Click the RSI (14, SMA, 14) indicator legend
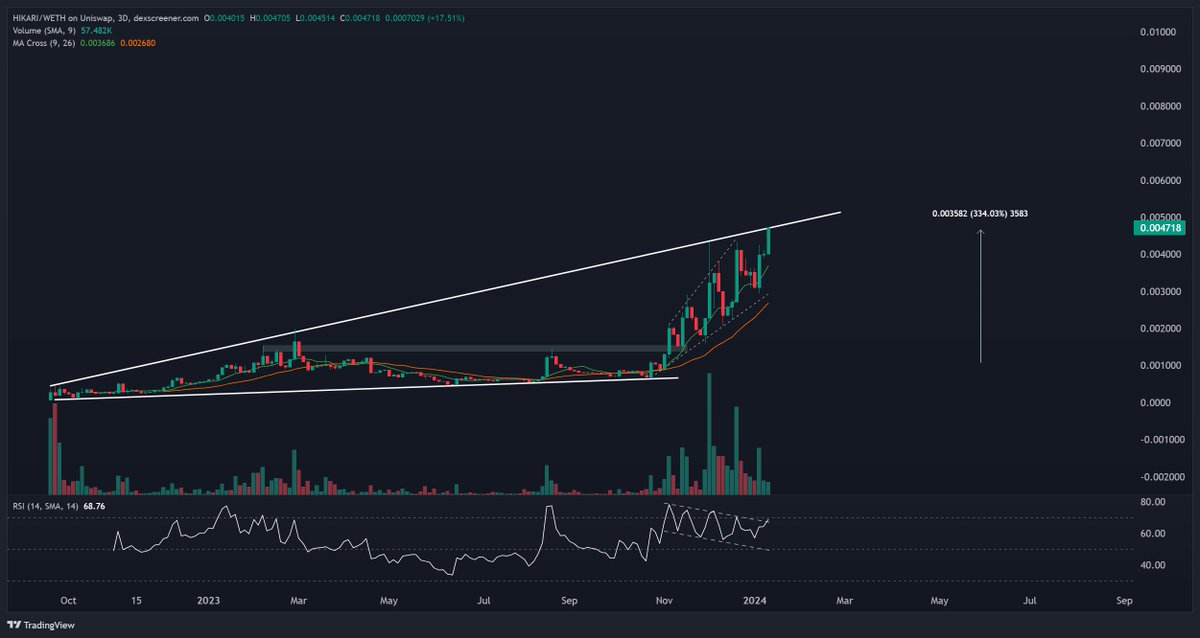Viewport: 1200px width, 638px height. (x=46, y=507)
